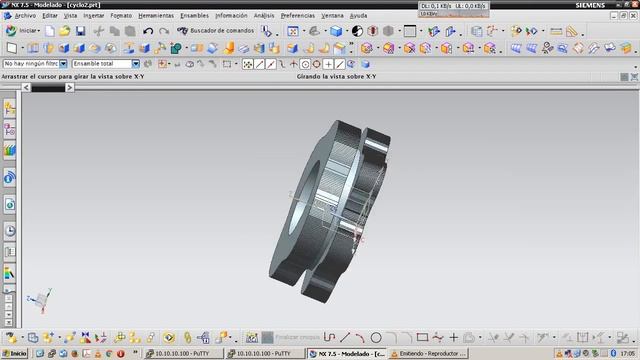640x360 pixels.
Task: Open the Editar menu
Action: (x=50, y=16)
